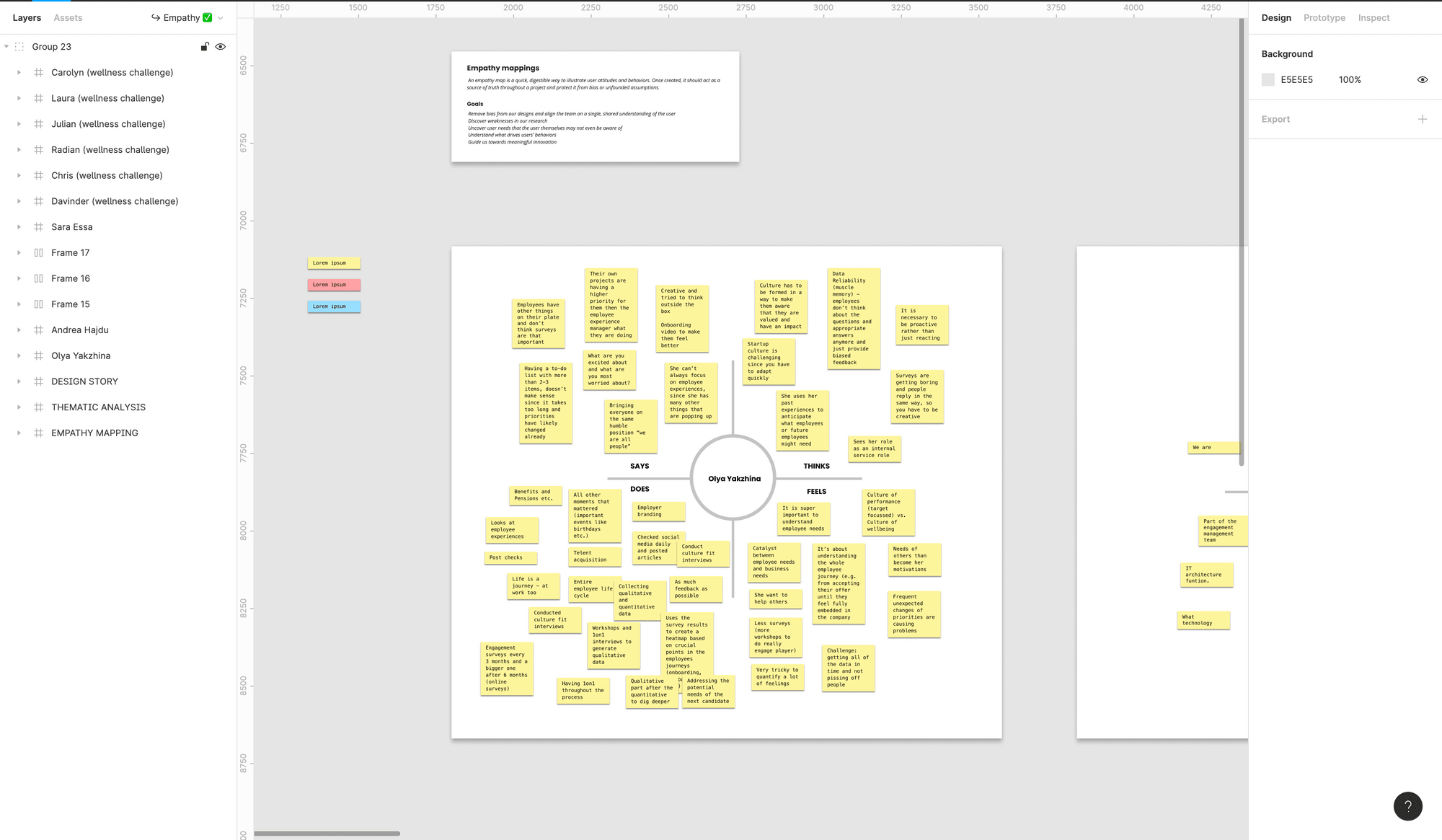
Task: Toggle visibility of Group 23 layer
Action: pos(221,46)
